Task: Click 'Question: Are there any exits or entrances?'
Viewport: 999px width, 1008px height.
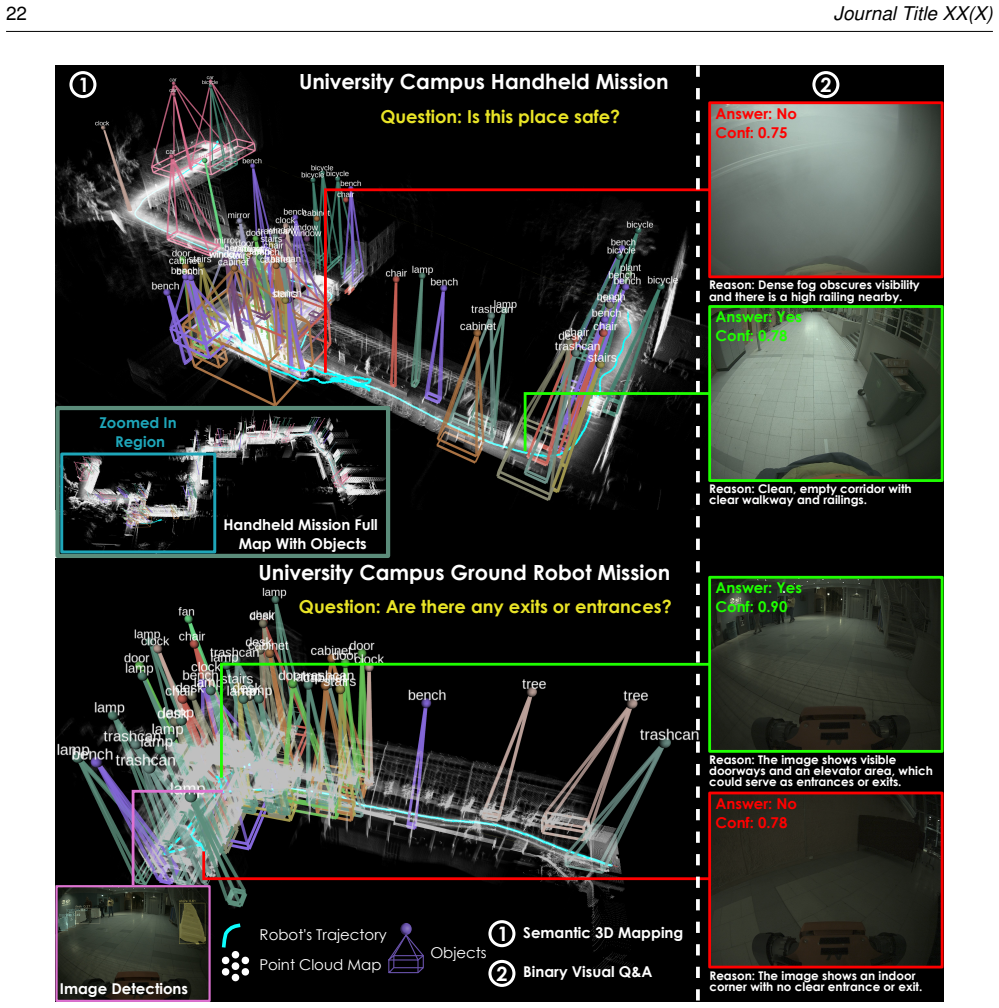Action: [485, 607]
